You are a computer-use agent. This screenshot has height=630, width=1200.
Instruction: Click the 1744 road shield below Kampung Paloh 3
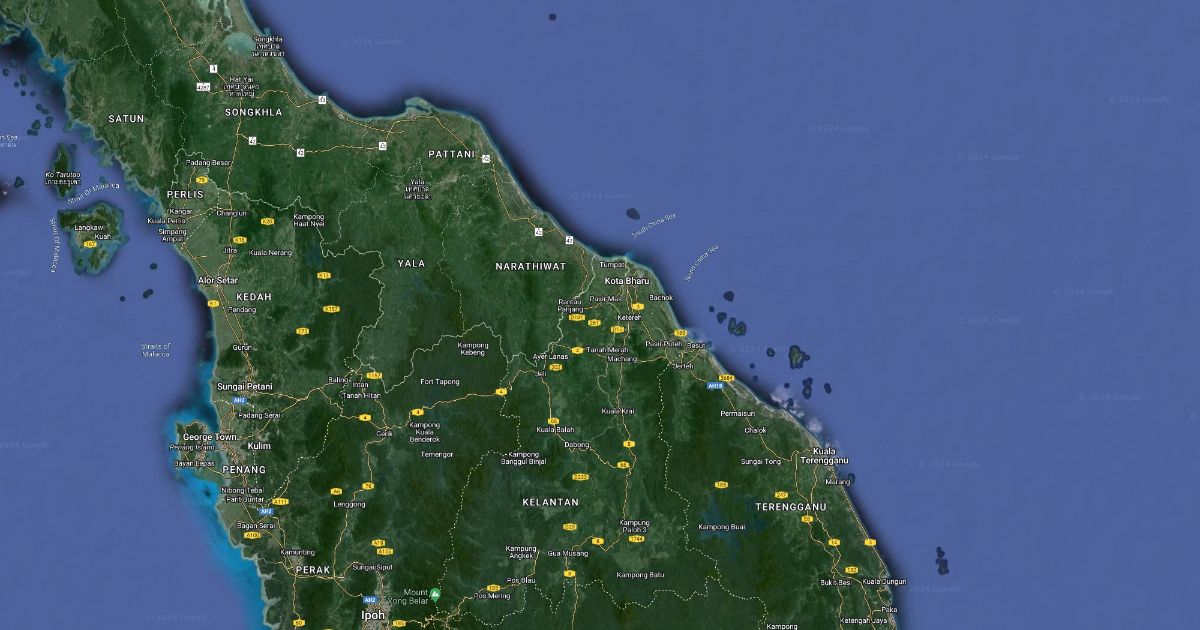(636, 539)
